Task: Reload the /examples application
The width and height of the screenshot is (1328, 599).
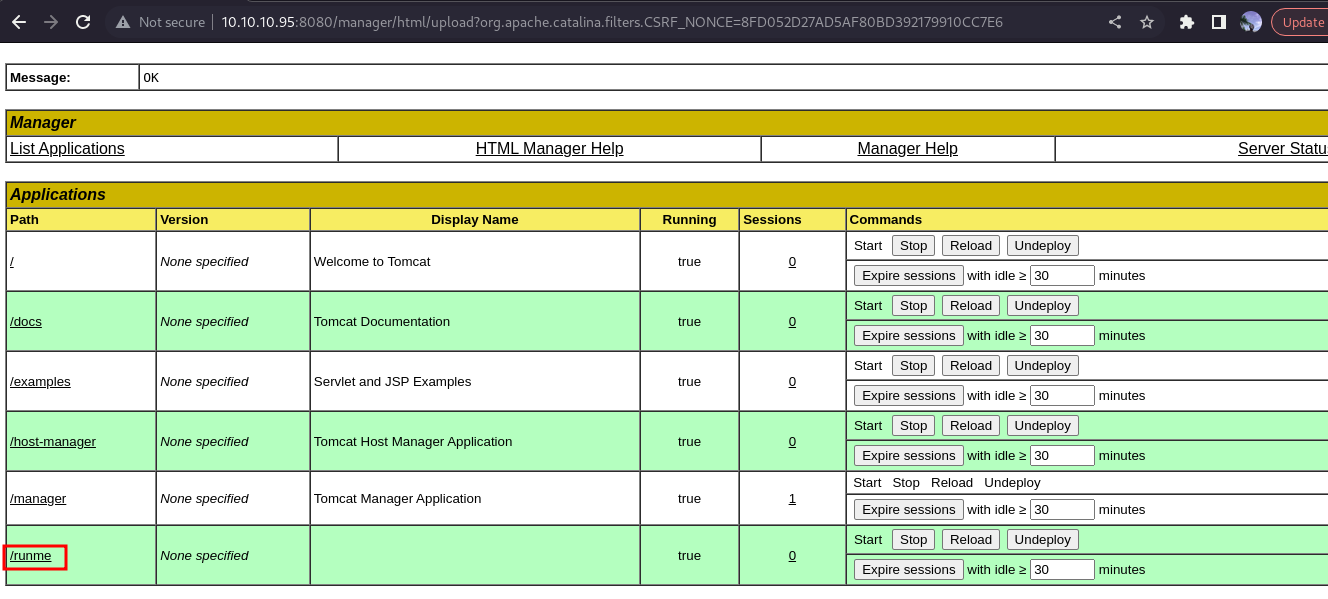Action: coord(971,366)
